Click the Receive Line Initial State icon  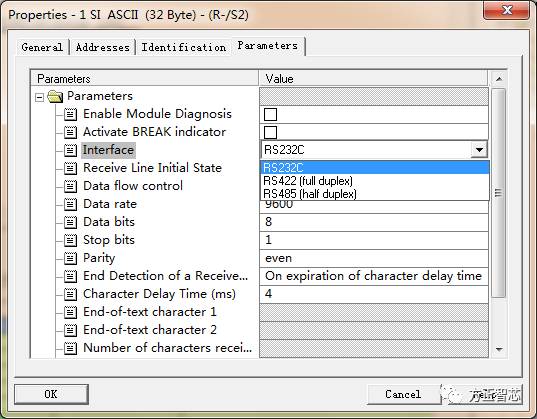click(x=71, y=168)
